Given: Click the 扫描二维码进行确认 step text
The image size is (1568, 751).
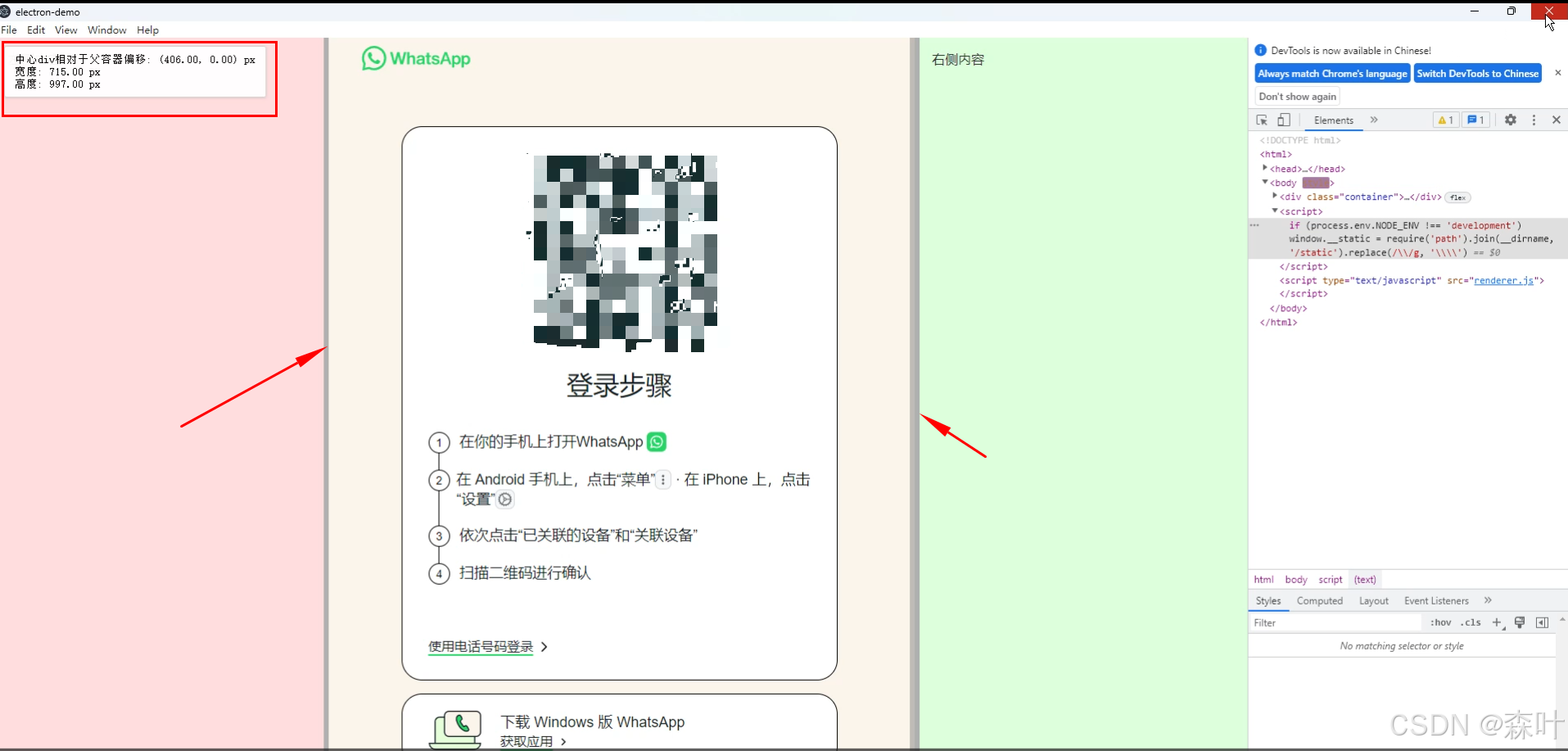Looking at the screenshot, I should point(525,572).
